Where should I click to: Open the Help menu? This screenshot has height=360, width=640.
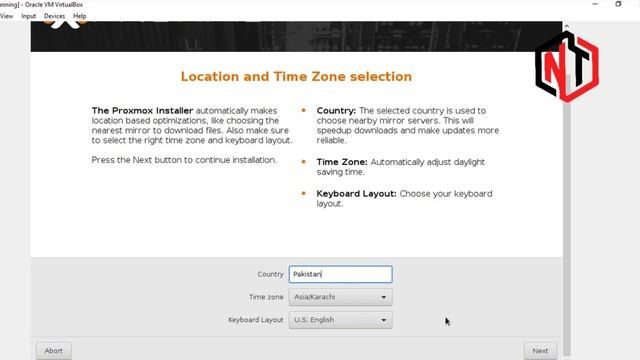(80, 16)
